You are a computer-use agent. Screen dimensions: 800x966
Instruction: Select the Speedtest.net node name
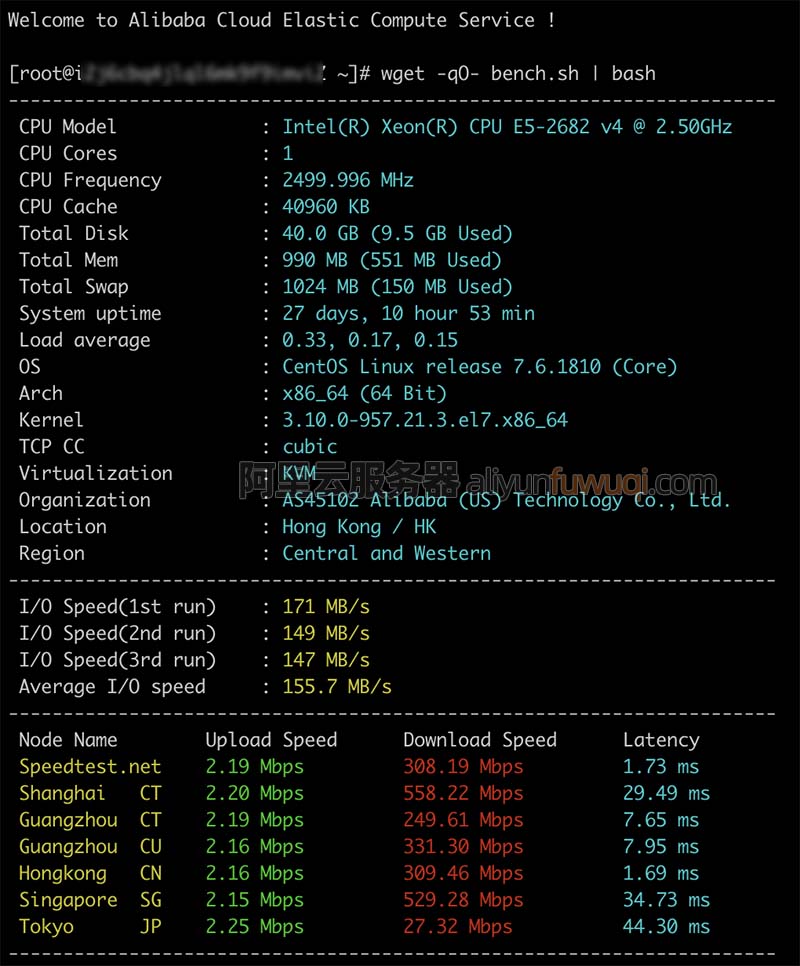click(x=90, y=766)
